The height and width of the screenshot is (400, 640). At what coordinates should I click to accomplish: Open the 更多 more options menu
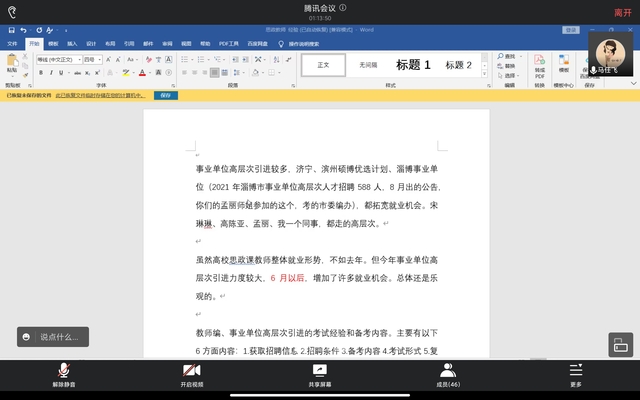tap(576, 374)
